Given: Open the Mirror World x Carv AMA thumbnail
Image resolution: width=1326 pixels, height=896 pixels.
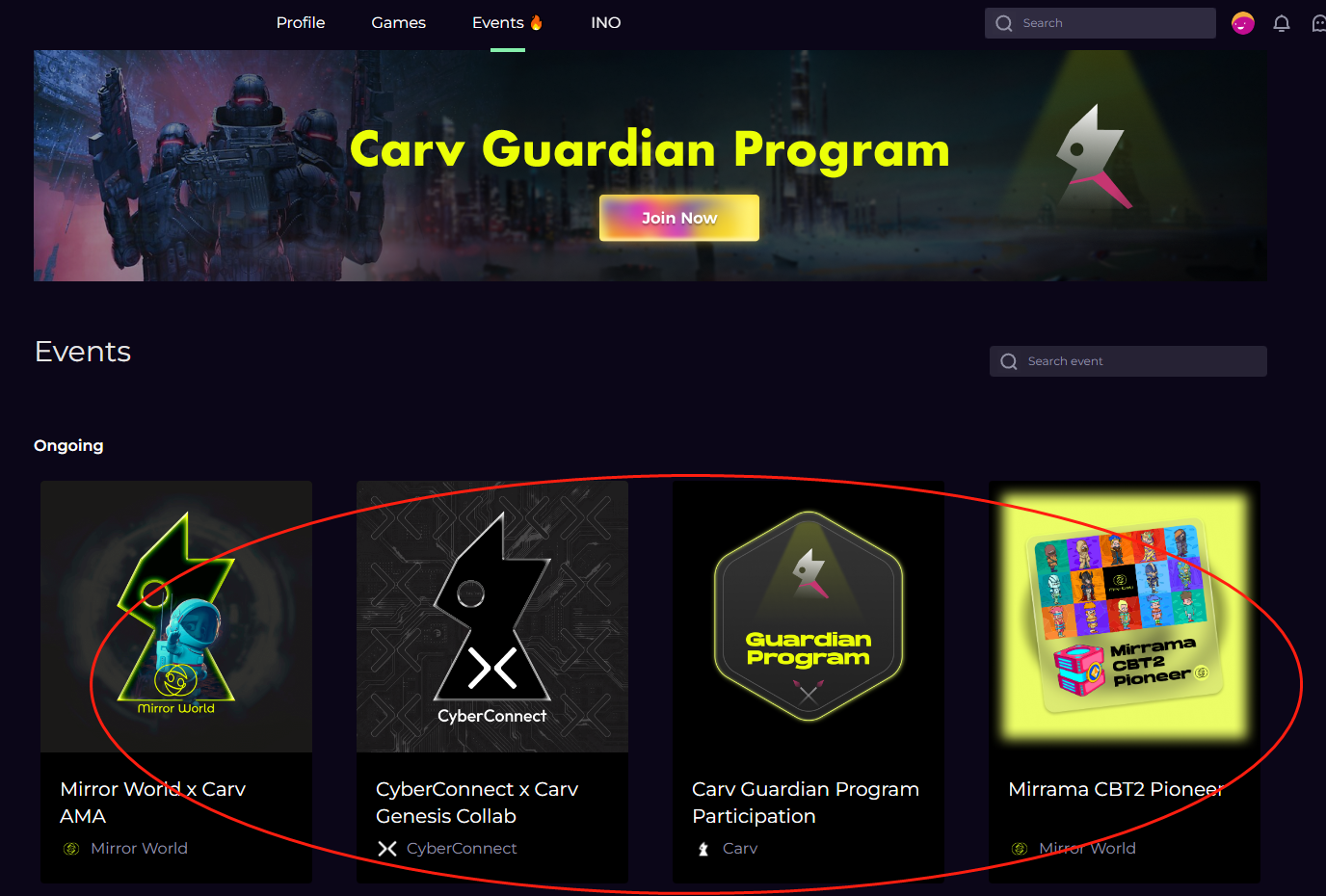Looking at the screenshot, I should pos(176,617).
